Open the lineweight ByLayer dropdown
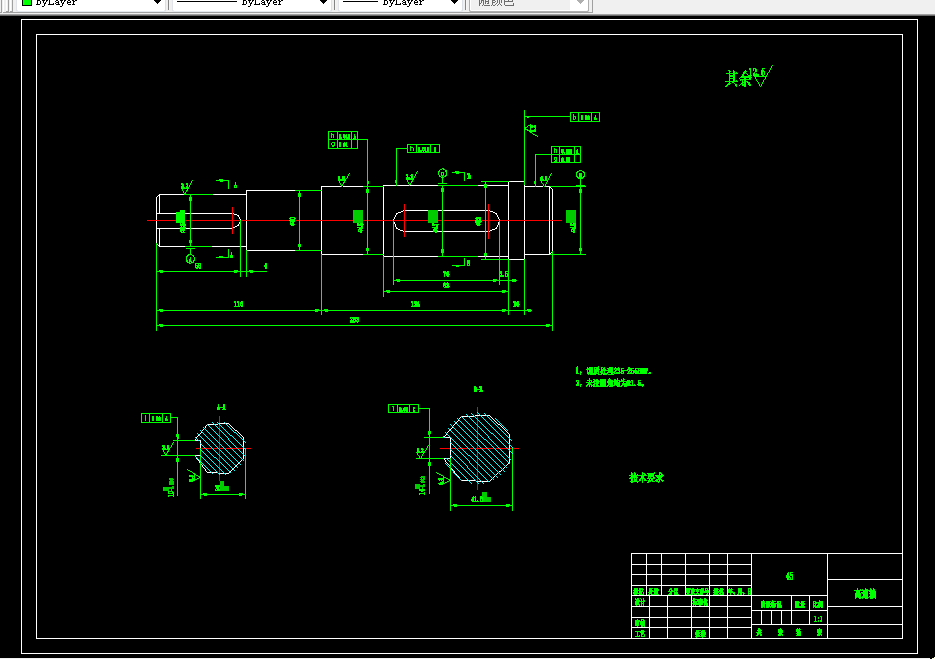Image resolution: width=935 pixels, height=659 pixels. pos(401,3)
